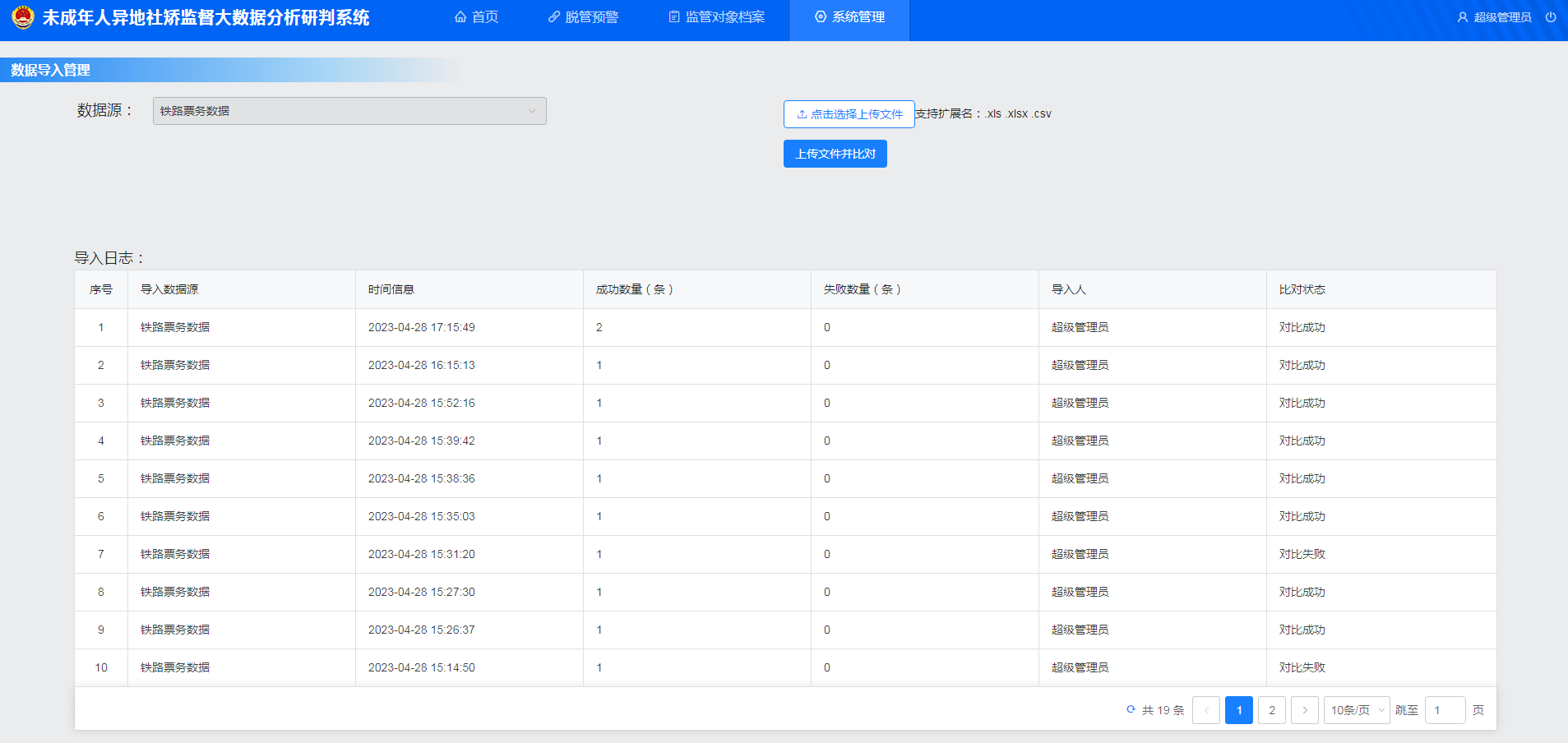Image resolution: width=1568 pixels, height=743 pixels.
Task: Click the home icon in navigation
Action: click(x=460, y=17)
